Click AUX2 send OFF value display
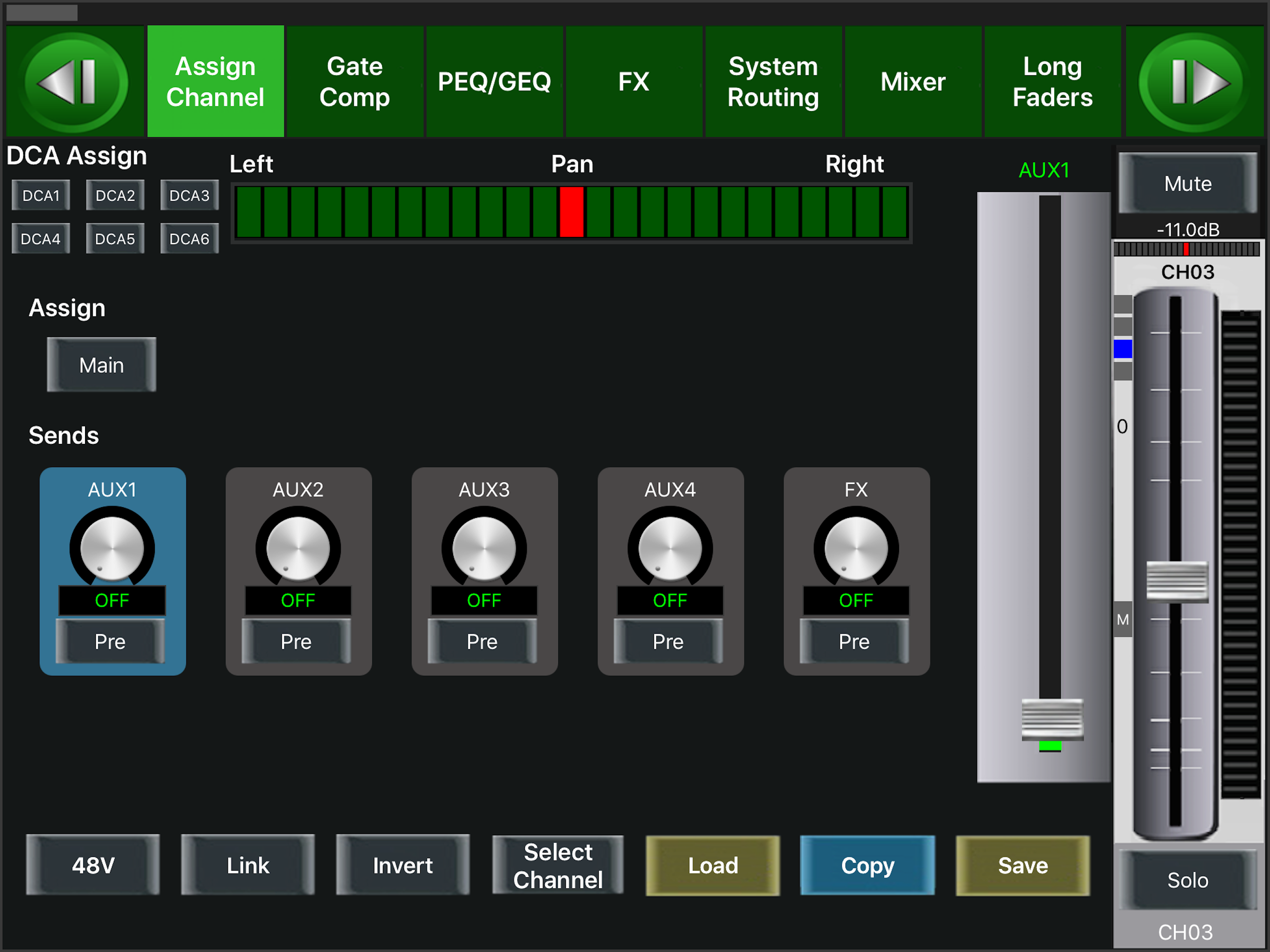 point(298,601)
